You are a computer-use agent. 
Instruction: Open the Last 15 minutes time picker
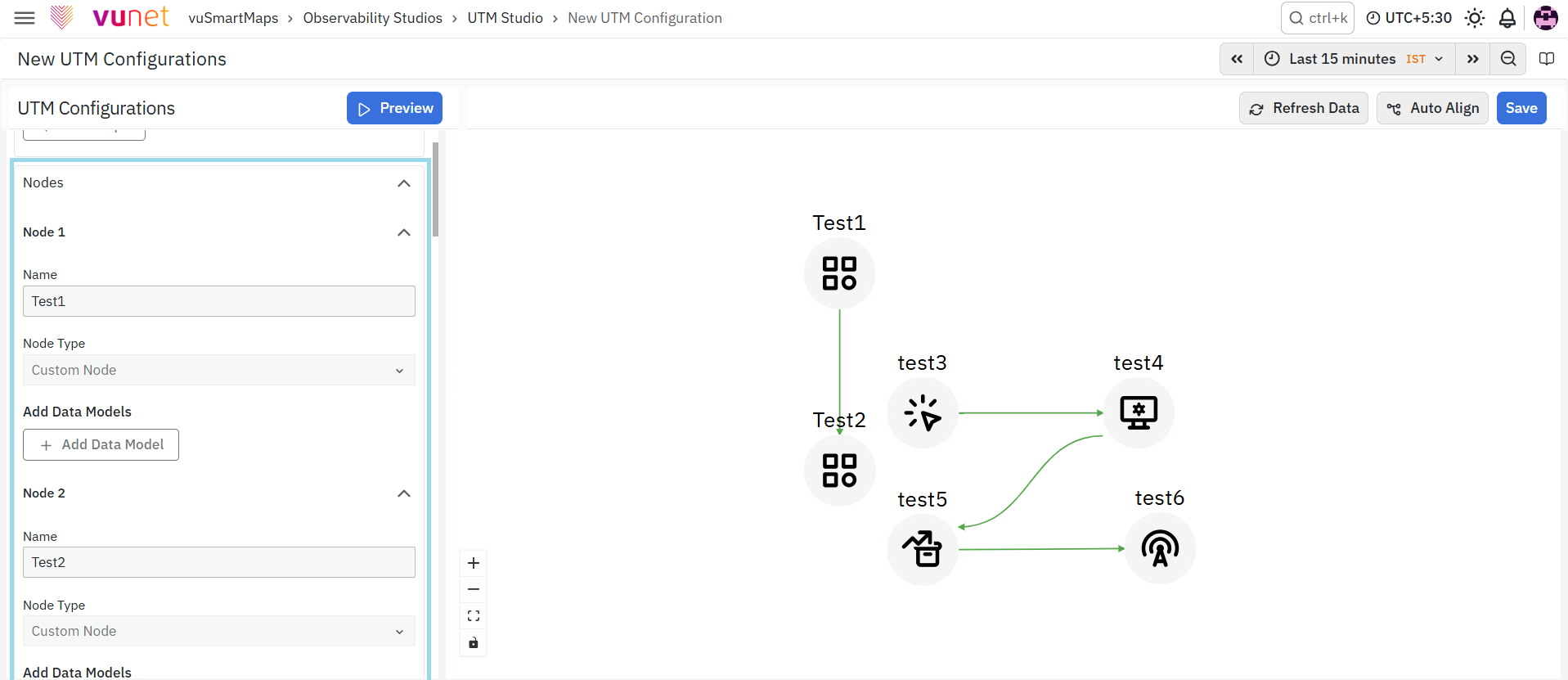(1355, 59)
